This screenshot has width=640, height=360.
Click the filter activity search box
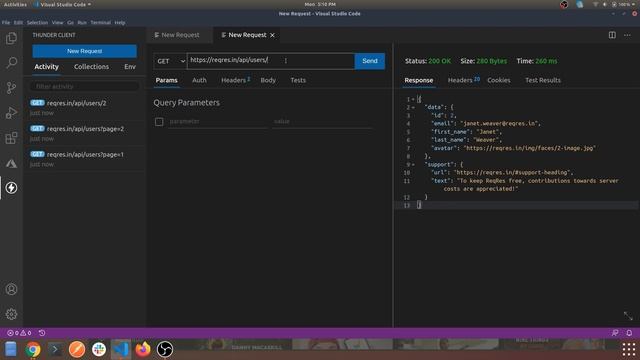point(85,87)
